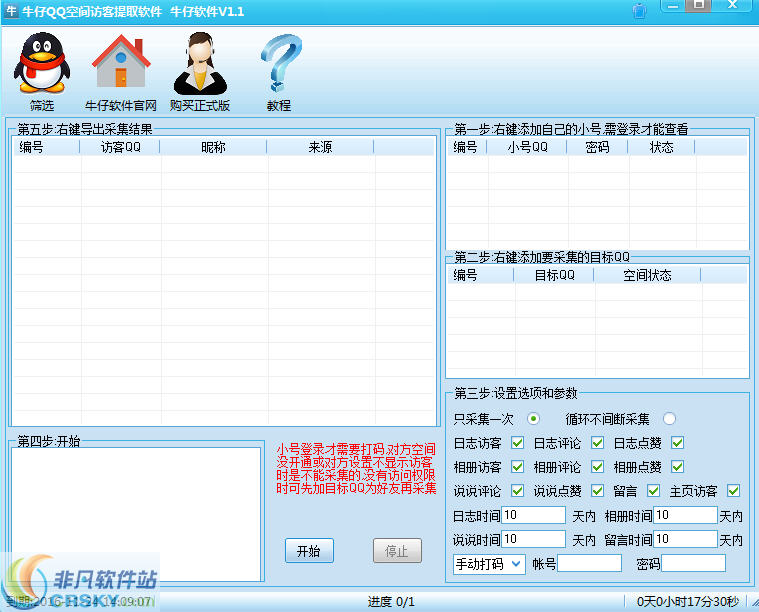
Task: Click the 留言时间 input field
Action: [685, 539]
